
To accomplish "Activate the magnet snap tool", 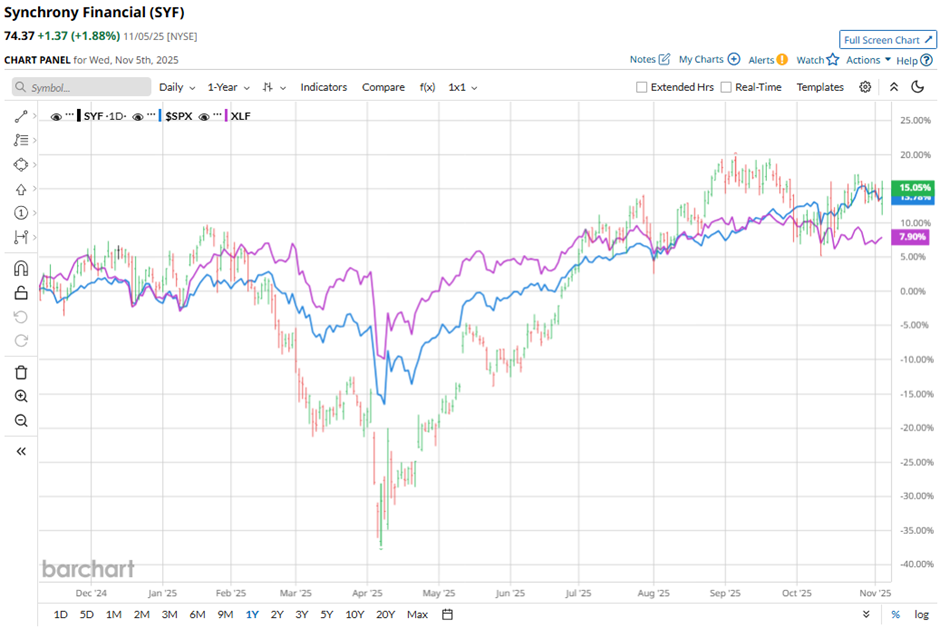I will pos(21,268).
